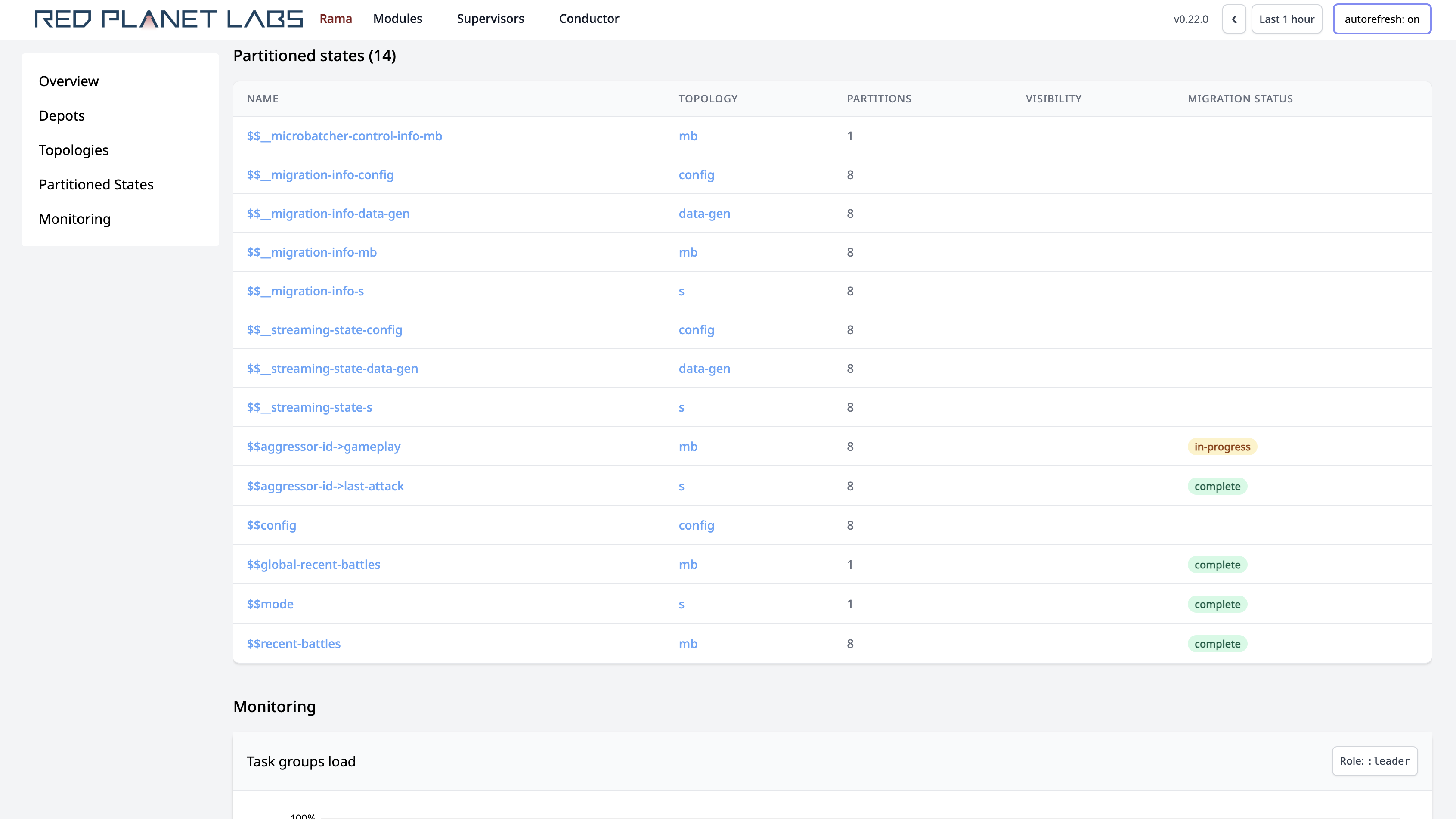This screenshot has height=819, width=1456.
Task: Click the in-progress migration status badge
Action: pos(1222,446)
